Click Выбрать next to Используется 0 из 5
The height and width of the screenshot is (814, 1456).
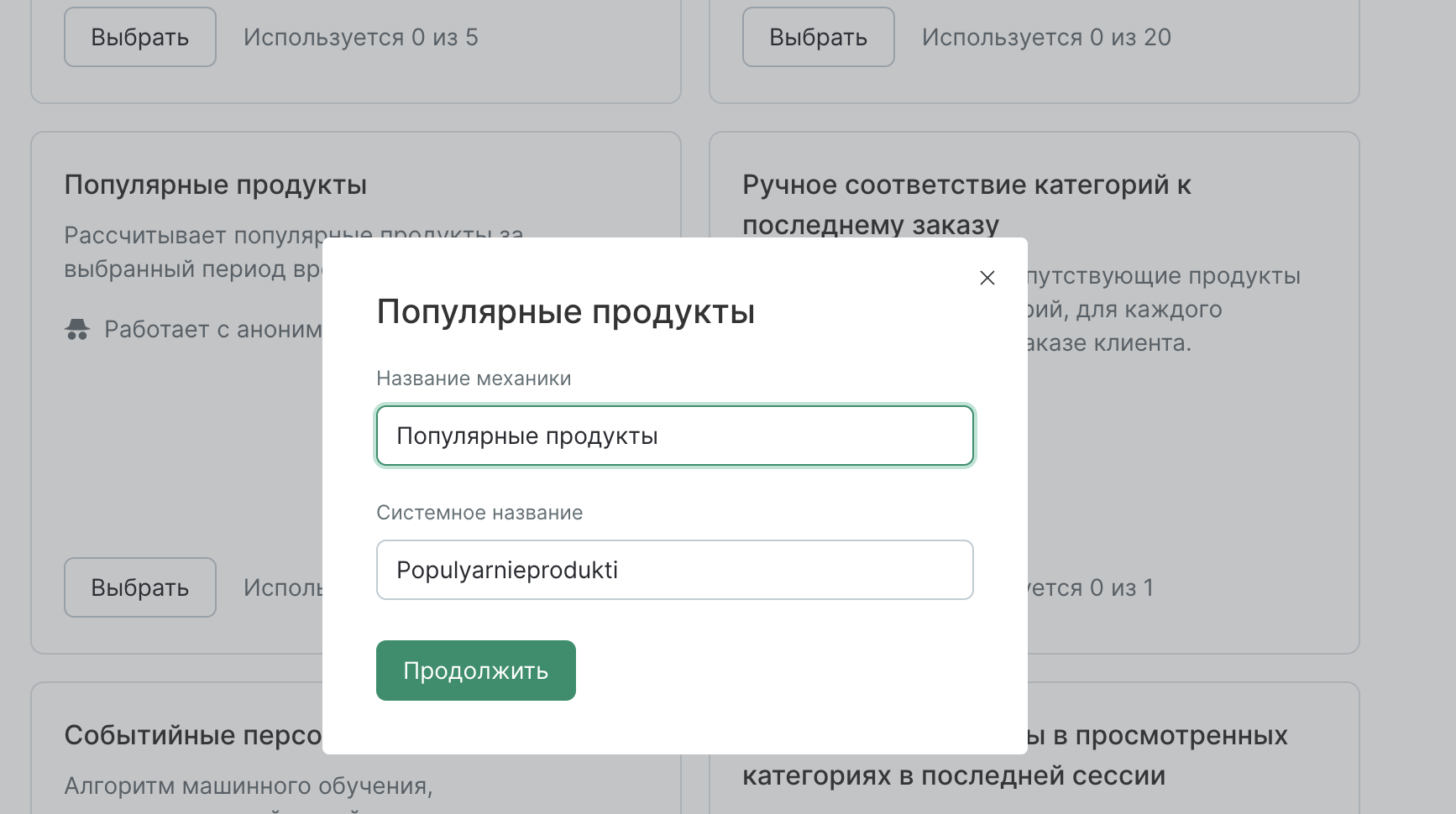tap(140, 37)
